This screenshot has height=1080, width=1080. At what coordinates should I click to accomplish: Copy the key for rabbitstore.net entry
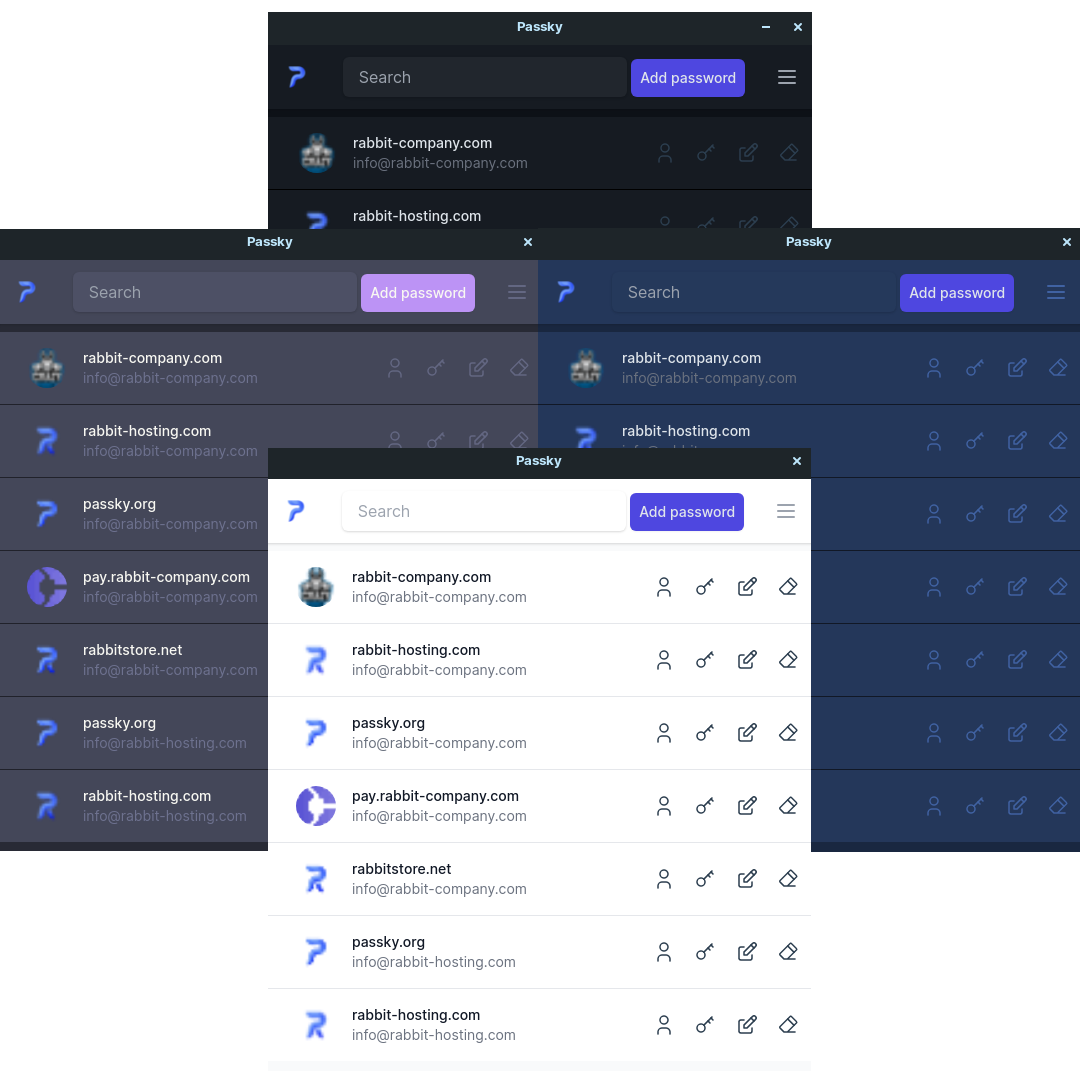tap(704, 879)
